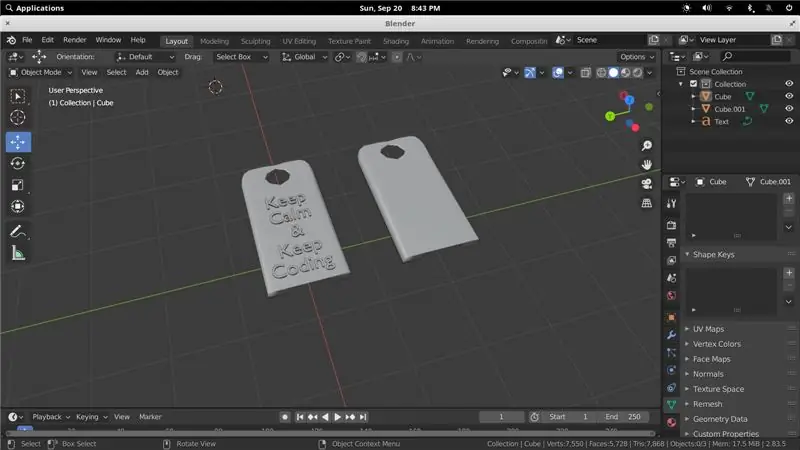Select the Annotate tool
Viewport: 800px width, 450px height.
click(18, 232)
